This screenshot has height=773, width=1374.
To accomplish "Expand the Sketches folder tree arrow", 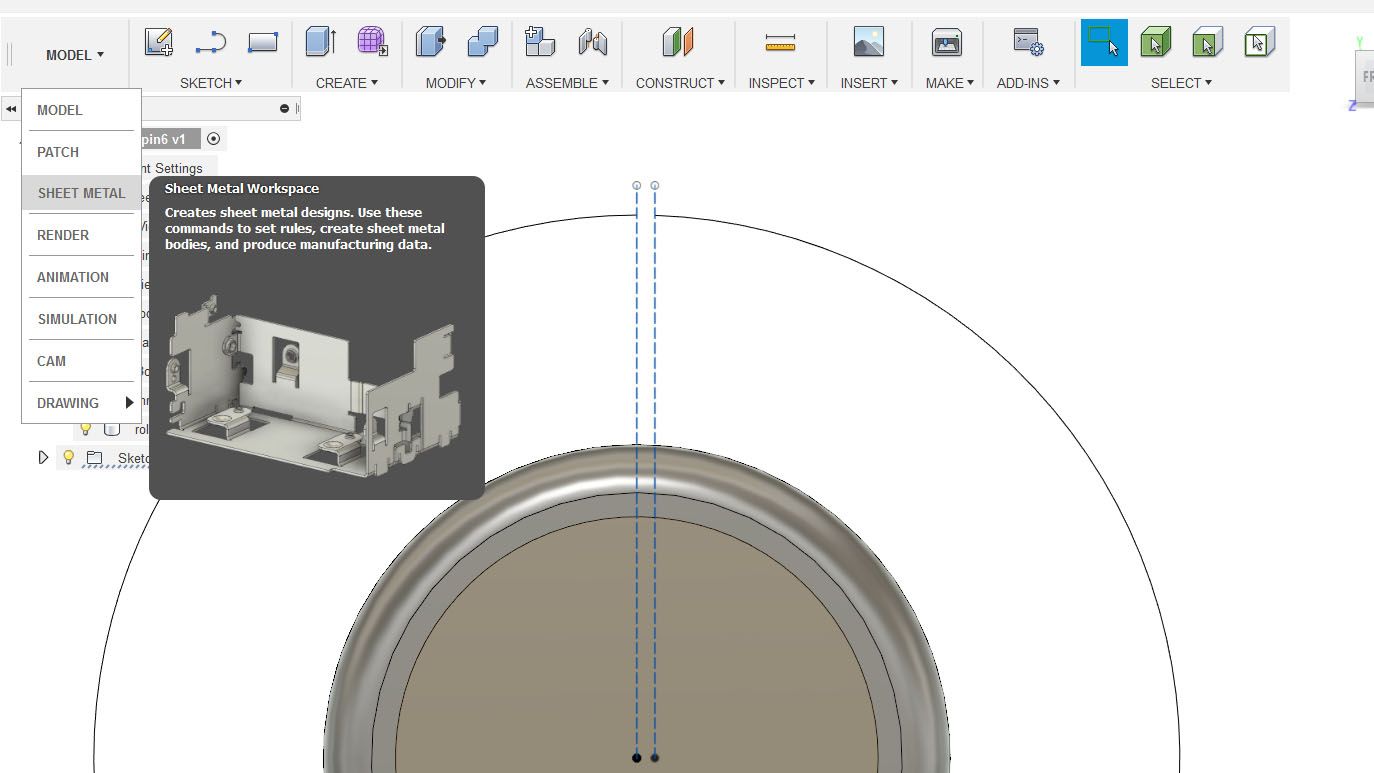I will [43, 458].
